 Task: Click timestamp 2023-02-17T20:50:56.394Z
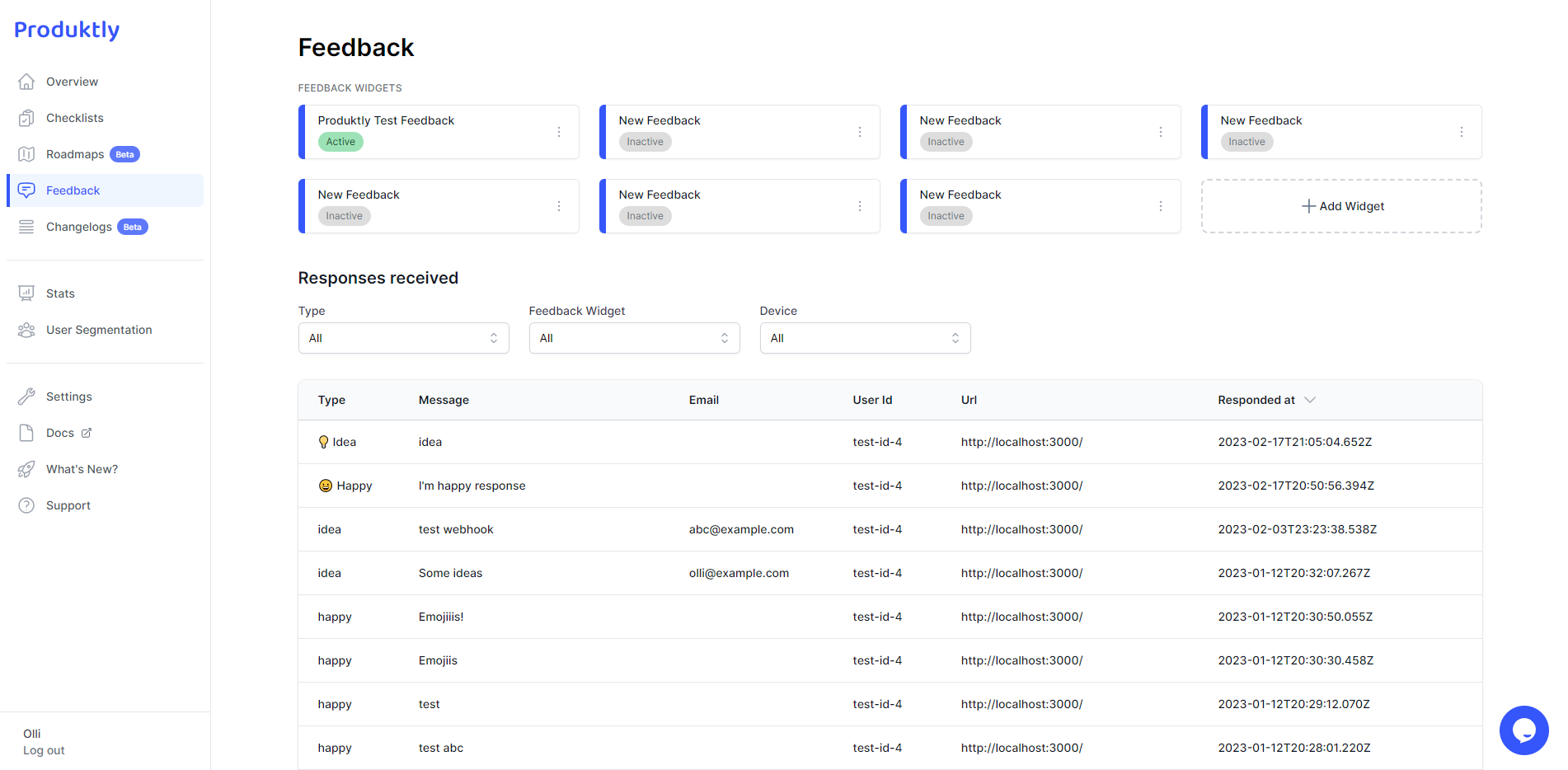(x=1296, y=486)
